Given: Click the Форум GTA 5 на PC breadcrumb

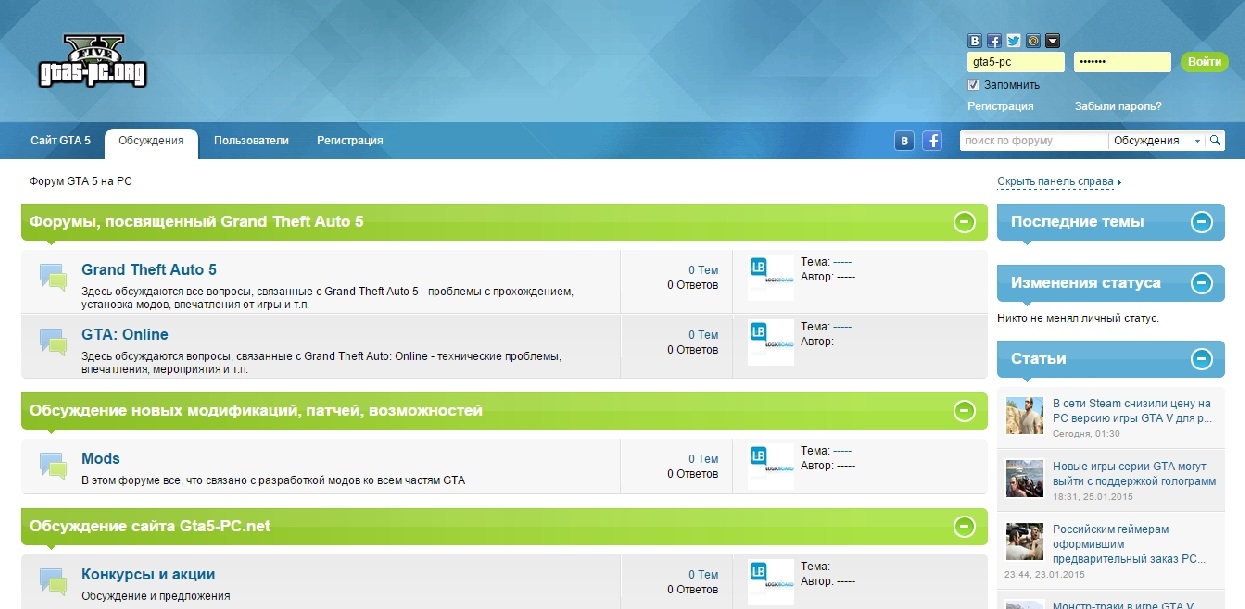Looking at the screenshot, I should point(81,182).
